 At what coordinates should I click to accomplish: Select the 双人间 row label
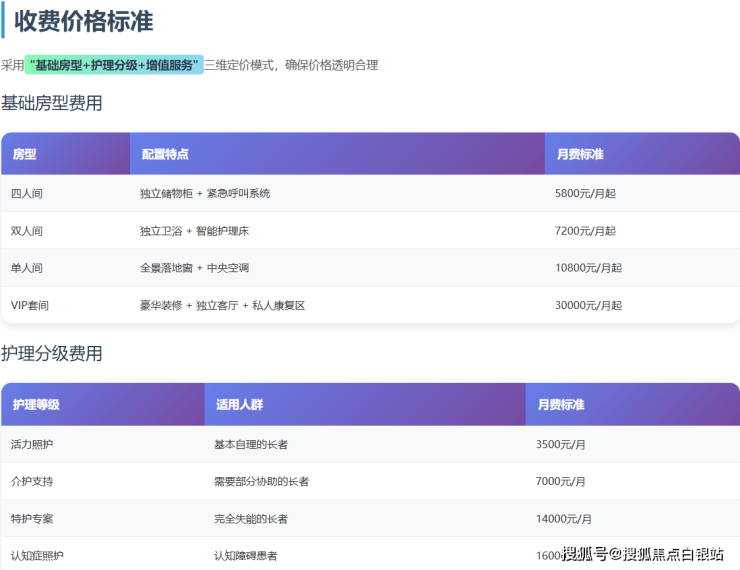(x=27, y=231)
